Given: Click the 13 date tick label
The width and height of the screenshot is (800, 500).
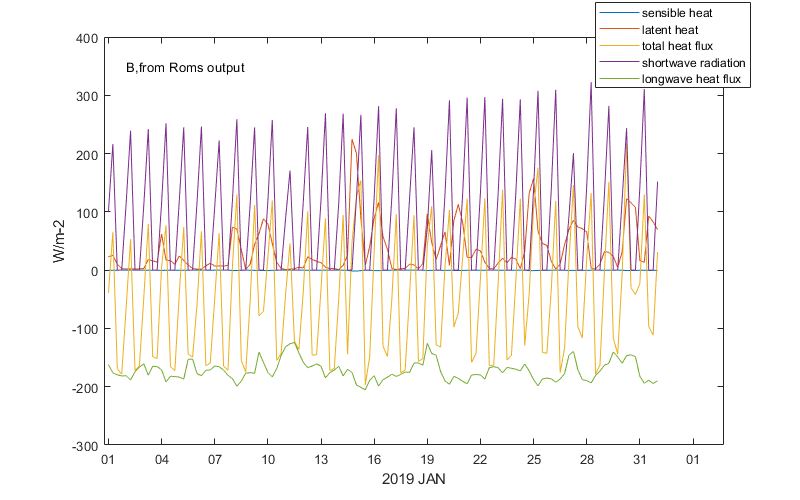Looking at the screenshot, I should [x=321, y=460].
